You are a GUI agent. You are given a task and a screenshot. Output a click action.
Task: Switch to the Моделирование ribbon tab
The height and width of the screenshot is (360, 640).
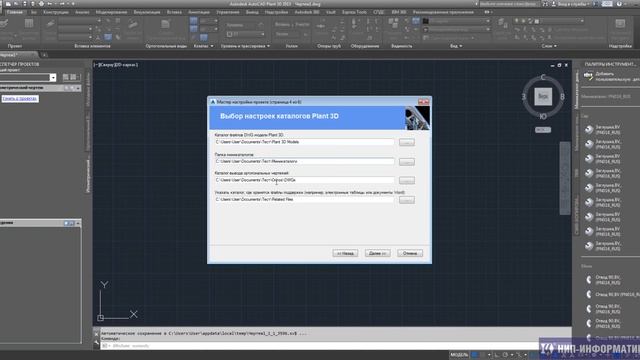(x=111, y=12)
